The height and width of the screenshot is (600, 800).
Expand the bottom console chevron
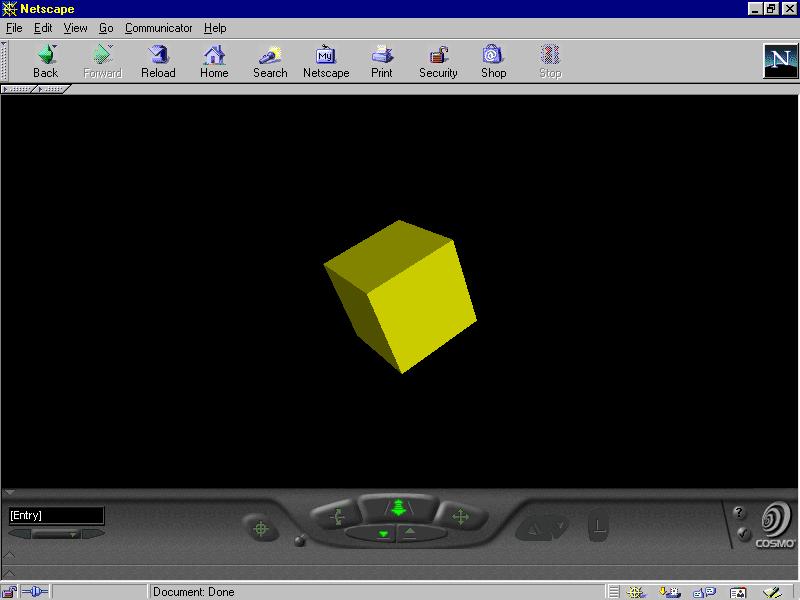click(9, 573)
